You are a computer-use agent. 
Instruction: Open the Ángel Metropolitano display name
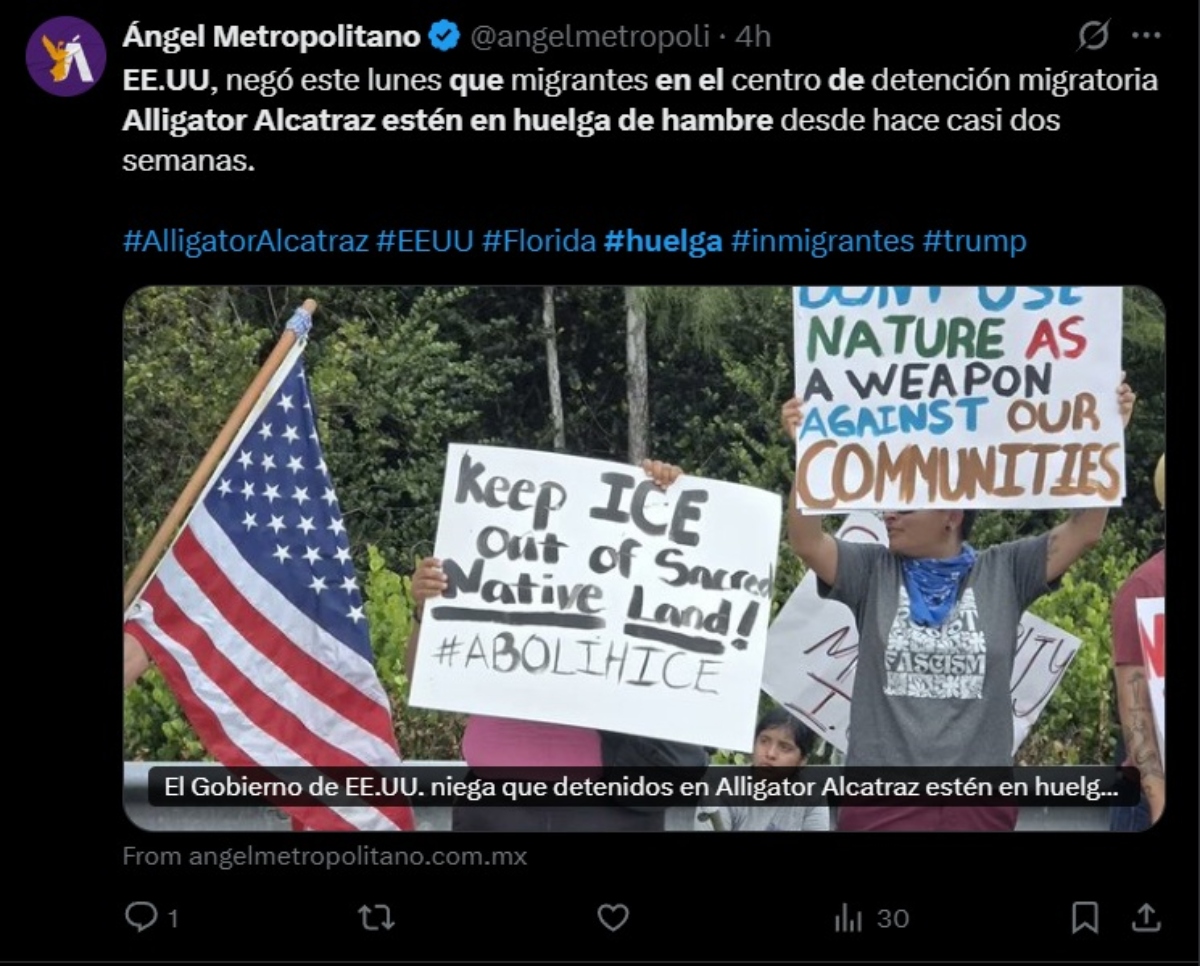271,37
